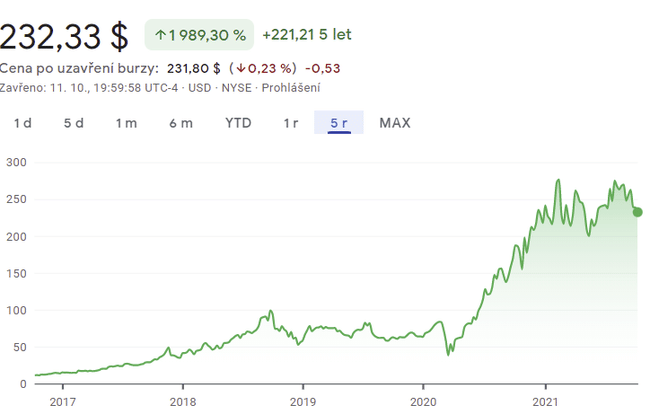The width and height of the screenshot is (650, 415).
Task: Click the green up arrow in percentage badge
Action: (x=160, y=35)
